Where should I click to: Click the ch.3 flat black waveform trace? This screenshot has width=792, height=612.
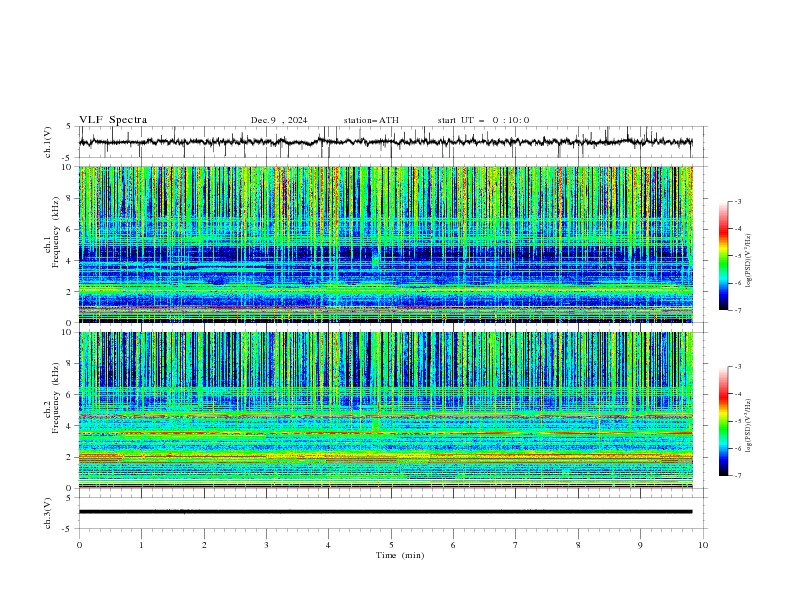385,512
